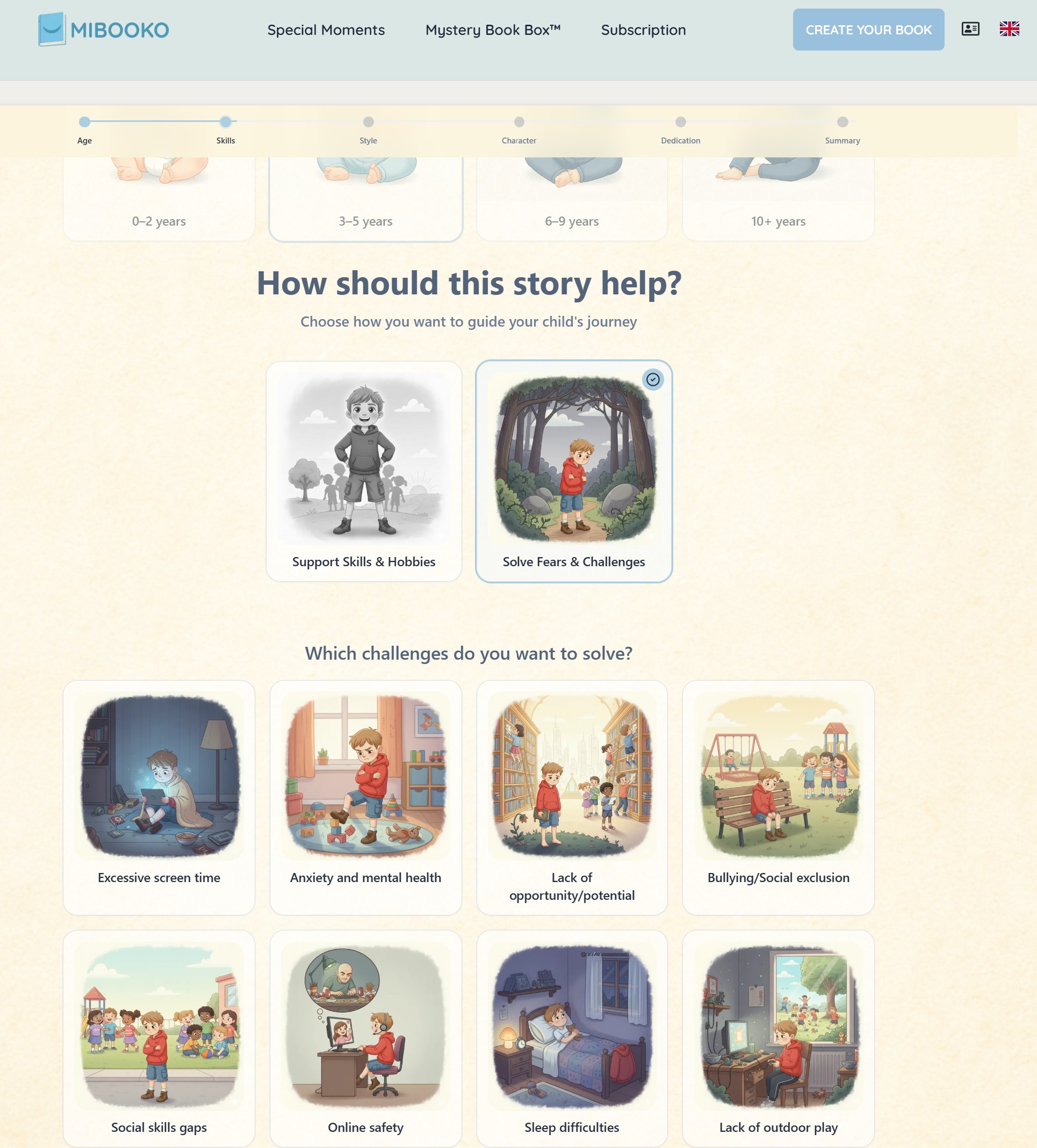Uncheck the Solve Fears & Challenges checkmark
The width and height of the screenshot is (1037, 1148).
tap(653, 379)
